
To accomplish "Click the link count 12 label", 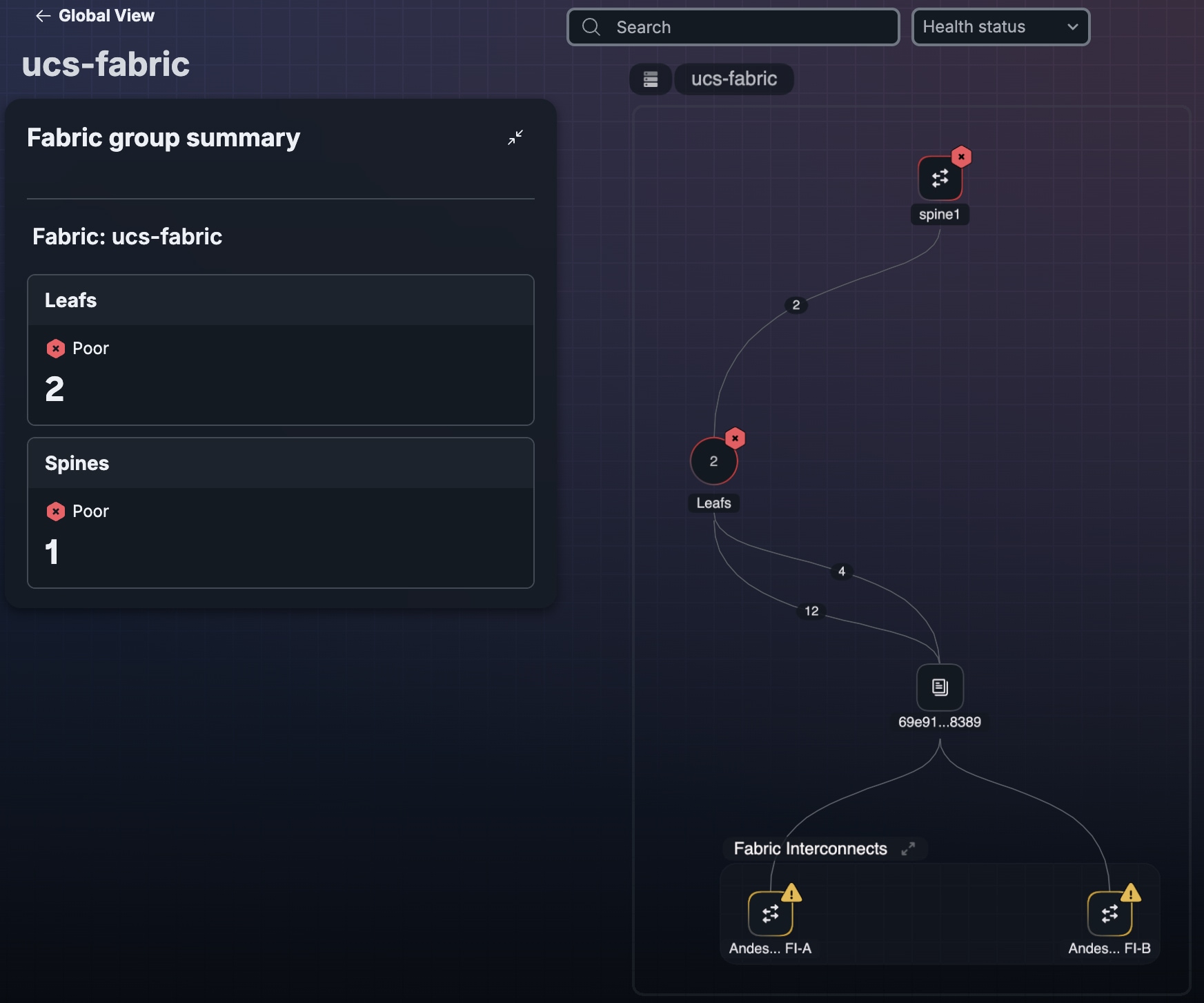I will 811,611.
